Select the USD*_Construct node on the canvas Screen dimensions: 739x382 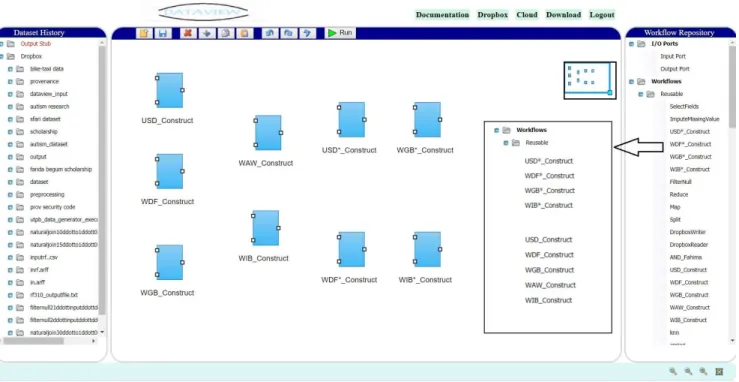point(352,120)
